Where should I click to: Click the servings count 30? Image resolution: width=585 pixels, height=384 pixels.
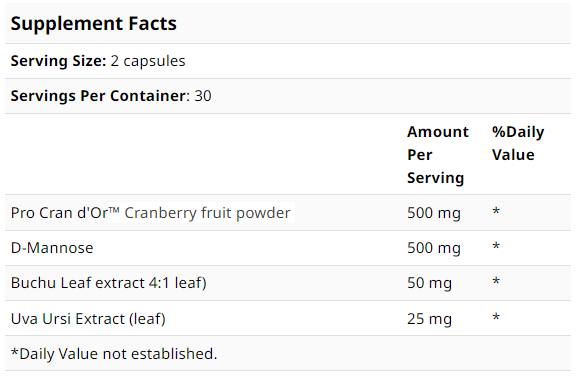[x=203, y=96]
